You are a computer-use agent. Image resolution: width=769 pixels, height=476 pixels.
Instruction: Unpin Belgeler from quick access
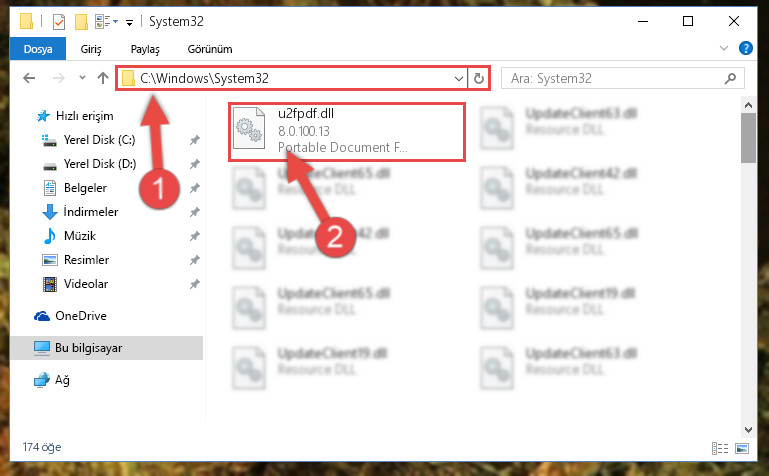tap(195, 188)
